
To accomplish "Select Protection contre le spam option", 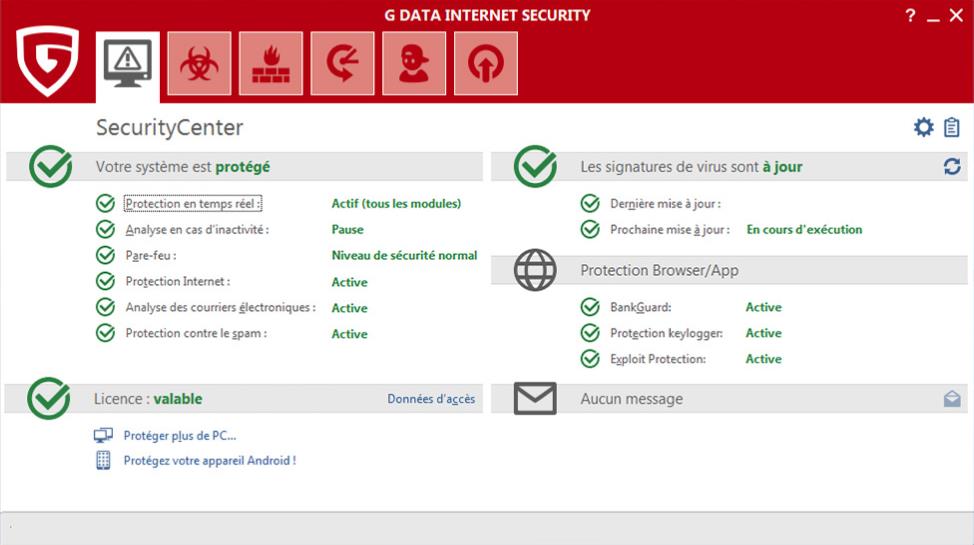I will (196, 333).
